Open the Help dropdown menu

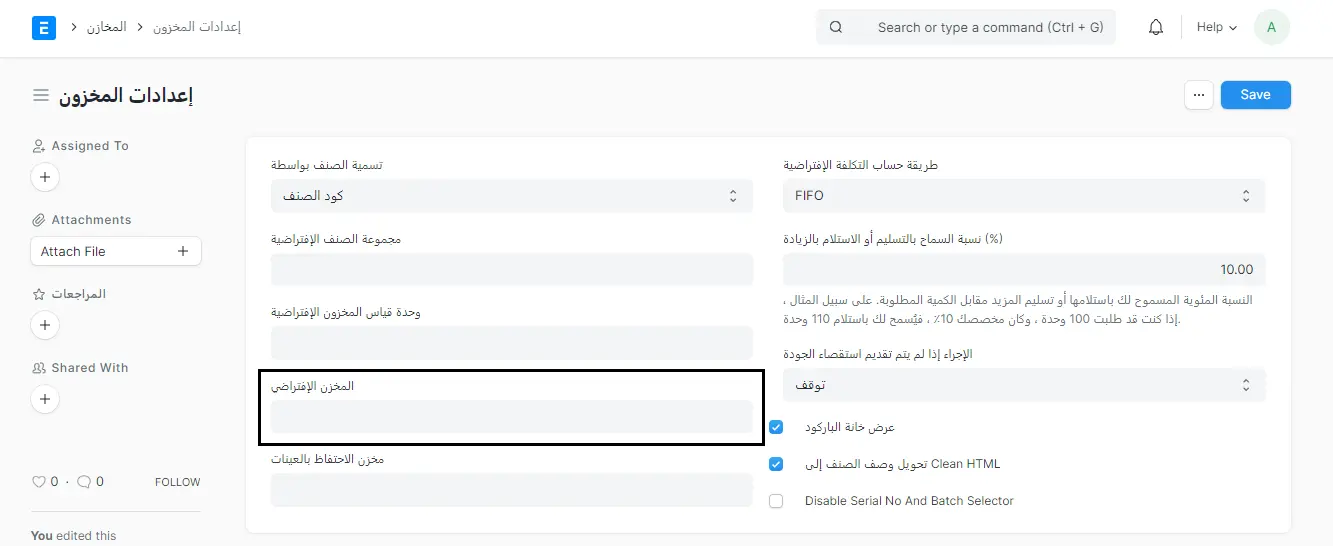pyautogui.click(x=1216, y=28)
